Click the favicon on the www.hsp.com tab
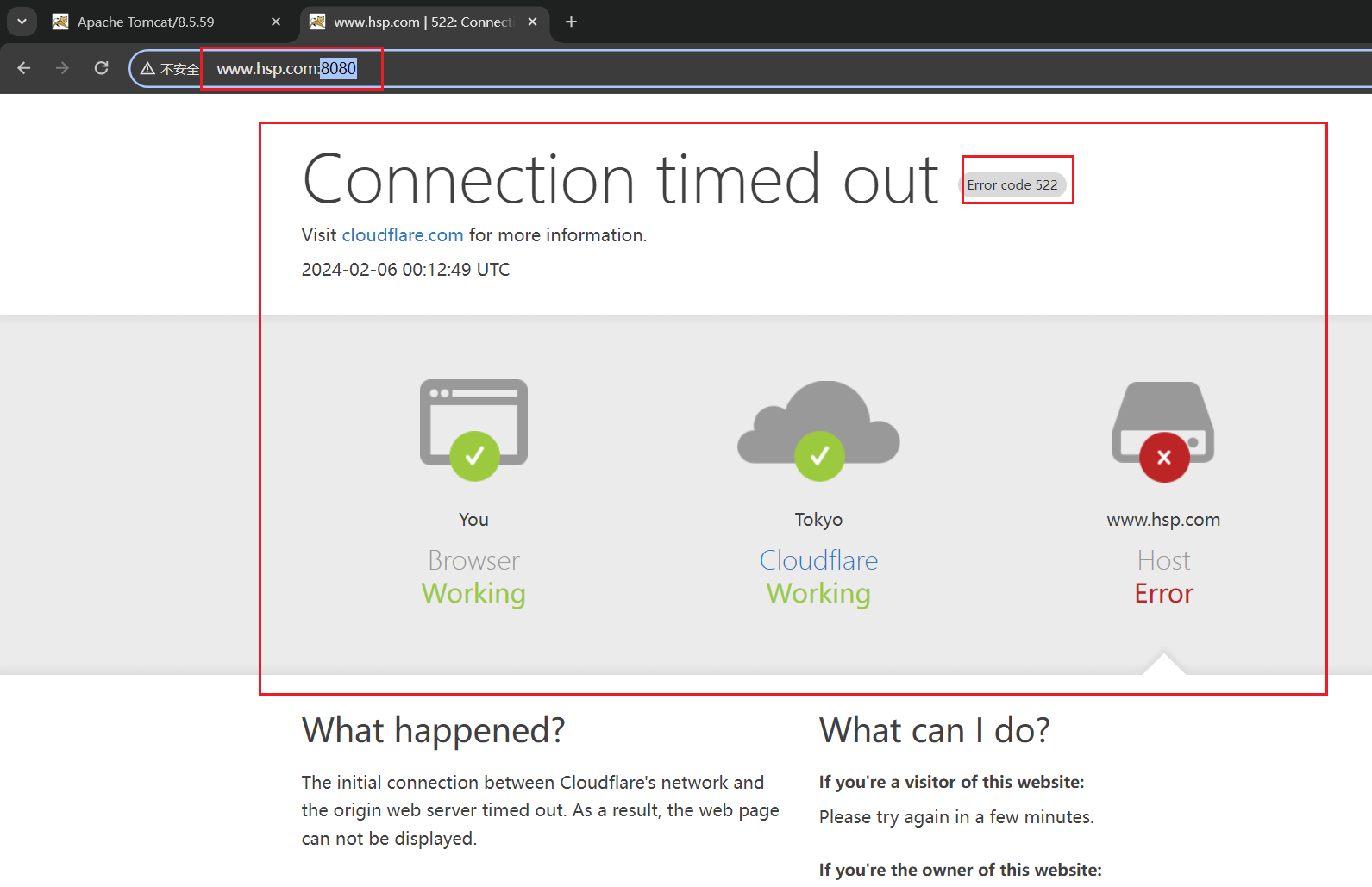The height and width of the screenshot is (887, 1372). point(317,22)
